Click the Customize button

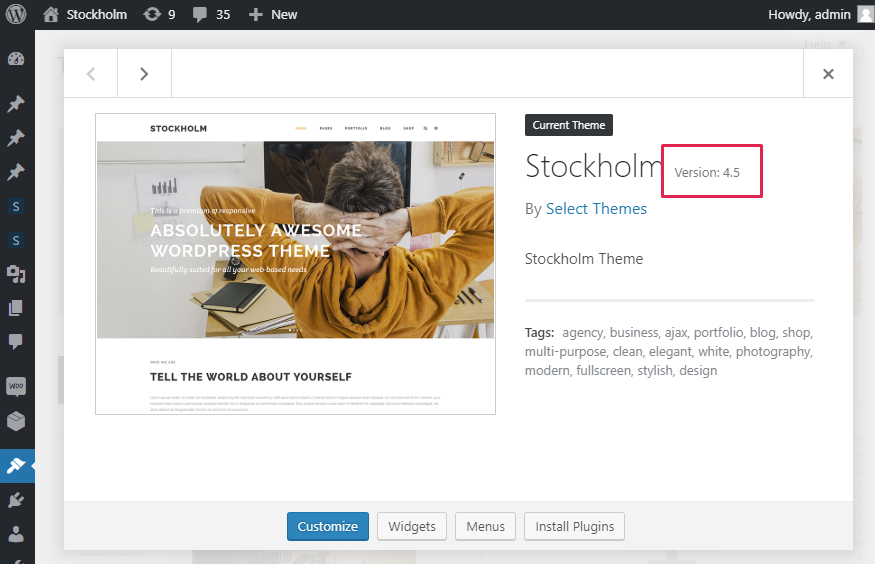pyautogui.click(x=328, y=526)
